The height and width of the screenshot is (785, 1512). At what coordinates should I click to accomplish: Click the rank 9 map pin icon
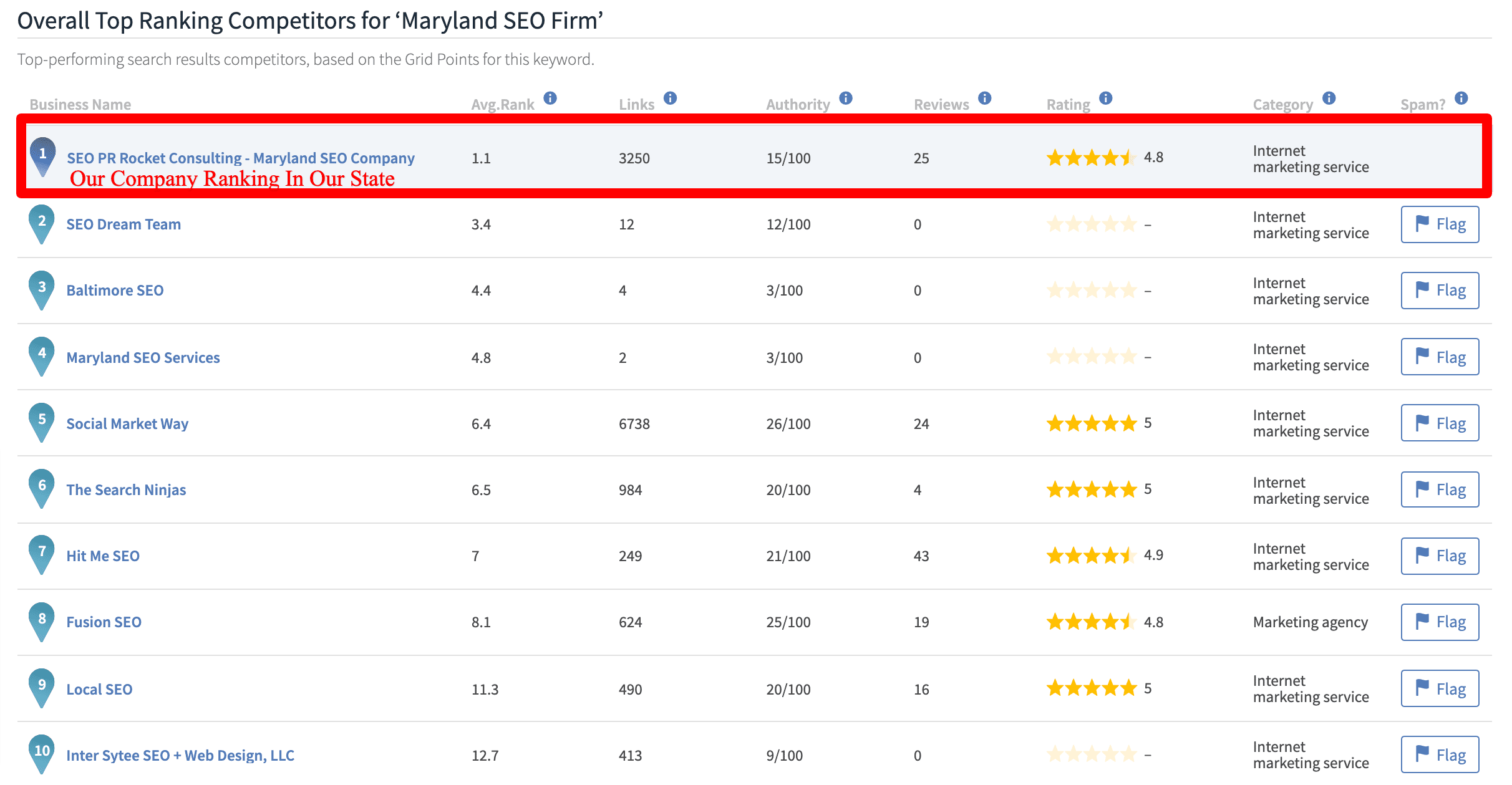tap(42, 688)
